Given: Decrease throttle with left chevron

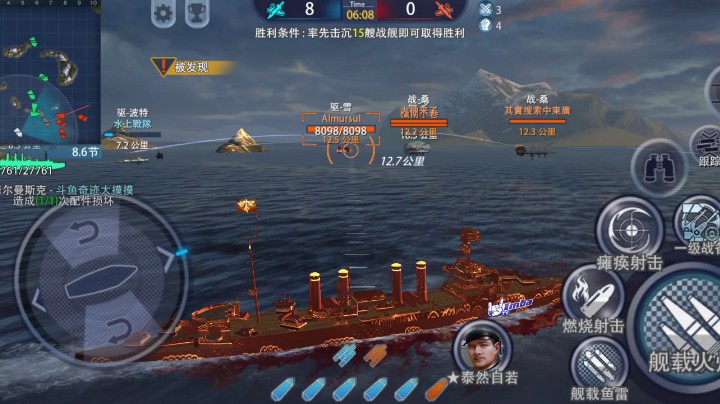Looking at the screenshot, I should [38, 301].
